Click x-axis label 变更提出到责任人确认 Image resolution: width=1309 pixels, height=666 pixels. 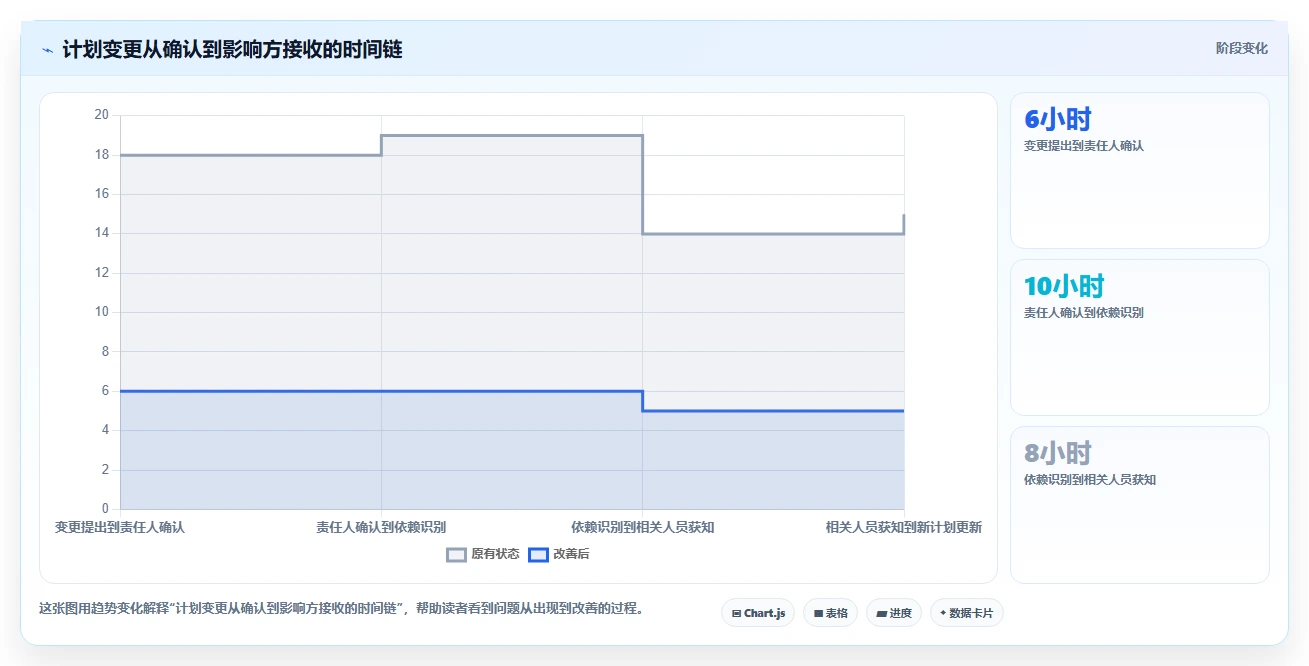point(119,527)
